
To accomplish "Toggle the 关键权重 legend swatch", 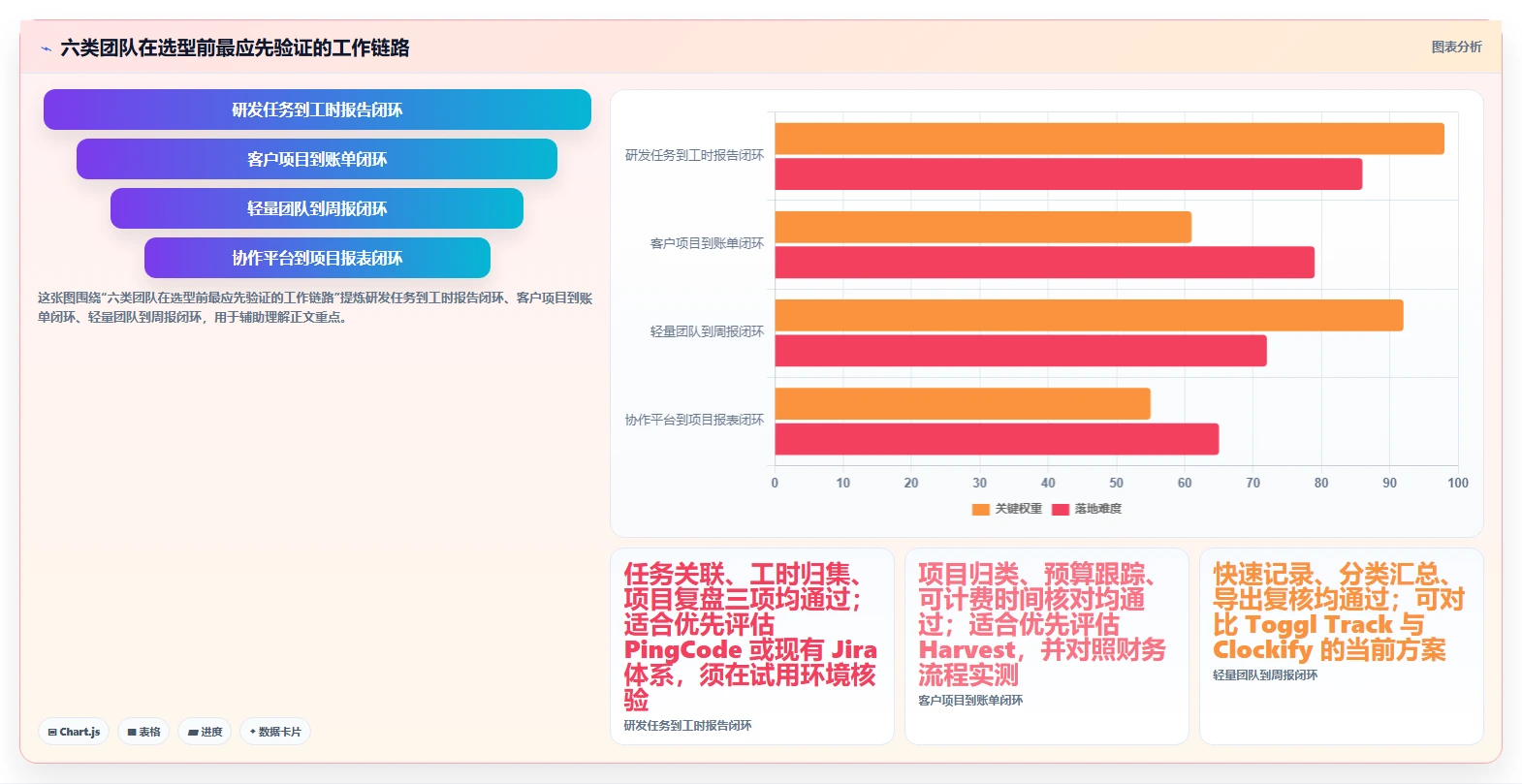I will pos(980,509).
